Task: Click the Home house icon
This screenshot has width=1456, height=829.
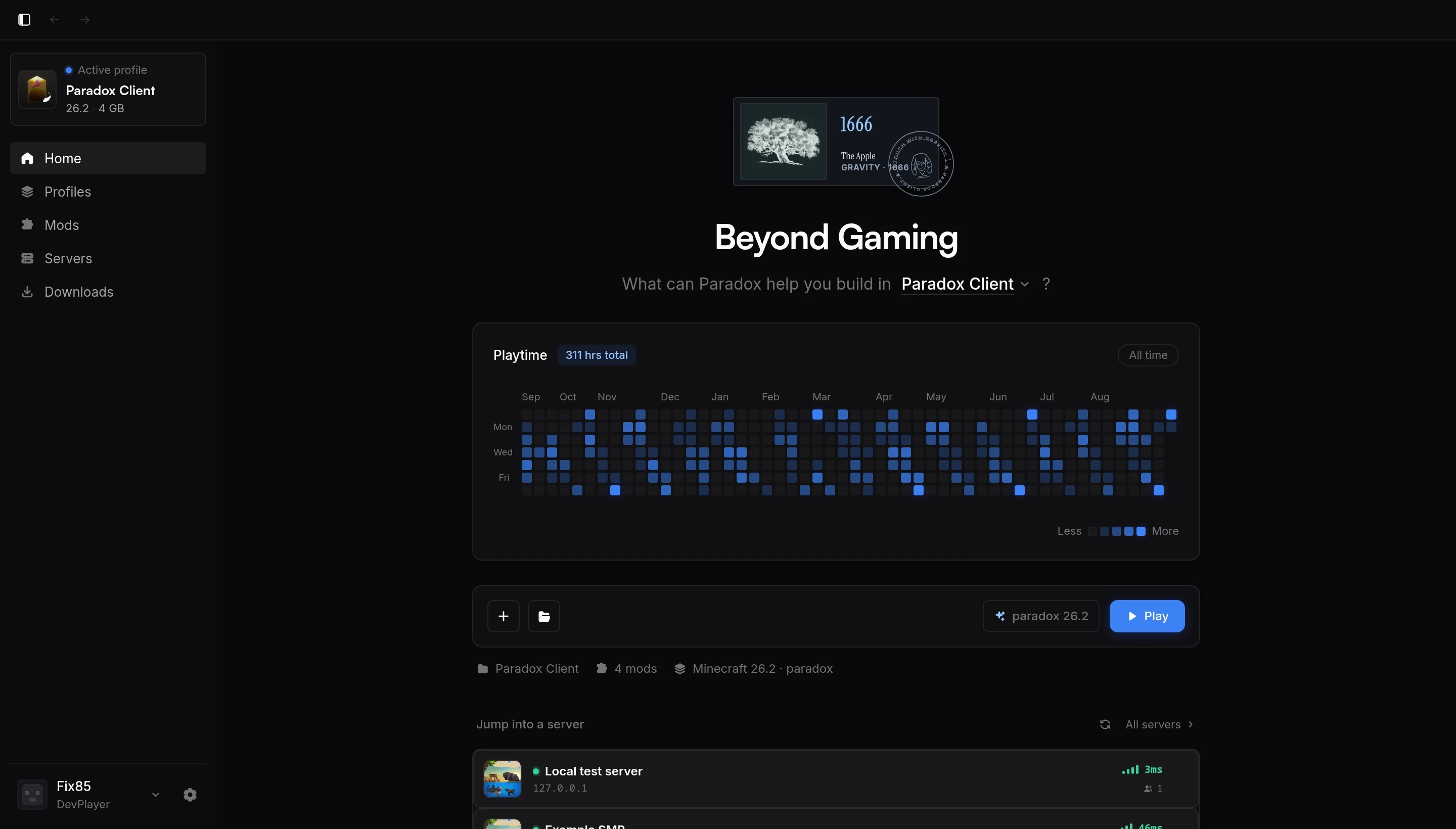Action: pos(27,158)
